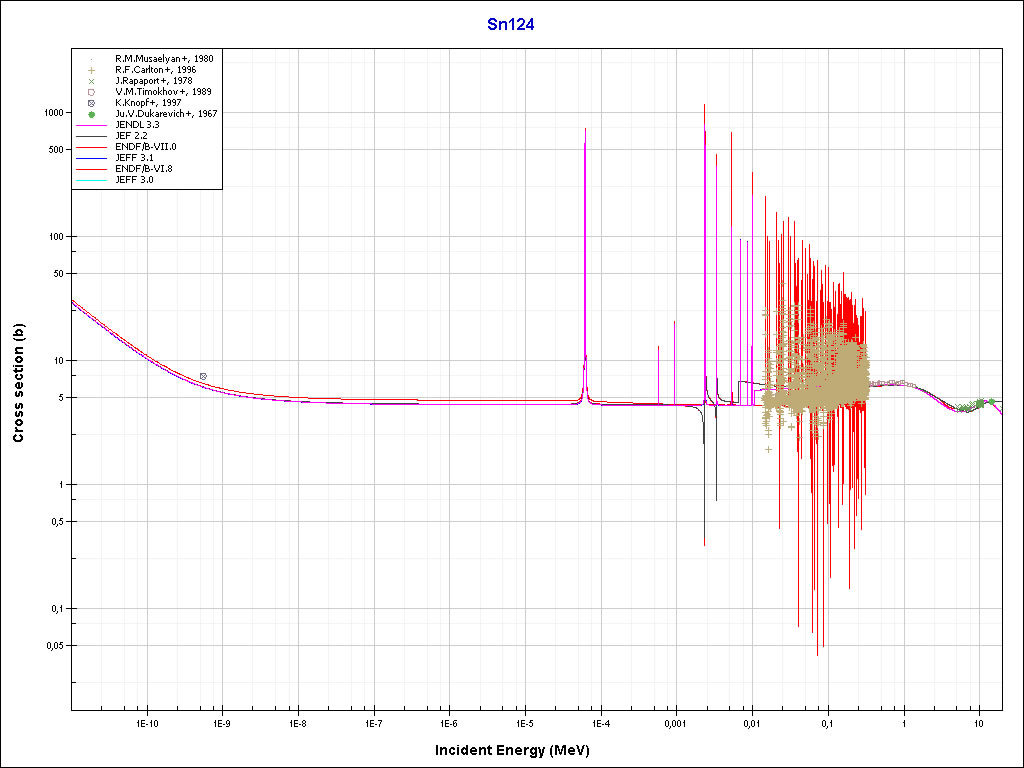This screenshot has height=768, width=1024.
Task: Click the ENDF/B-VII.0 legend label
Action: tap(146, 147)
